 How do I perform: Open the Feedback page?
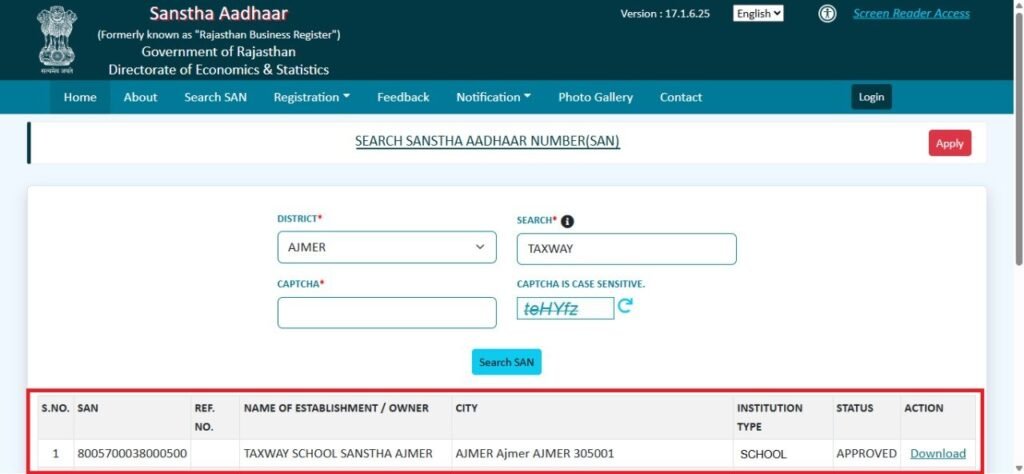(403, 97)
